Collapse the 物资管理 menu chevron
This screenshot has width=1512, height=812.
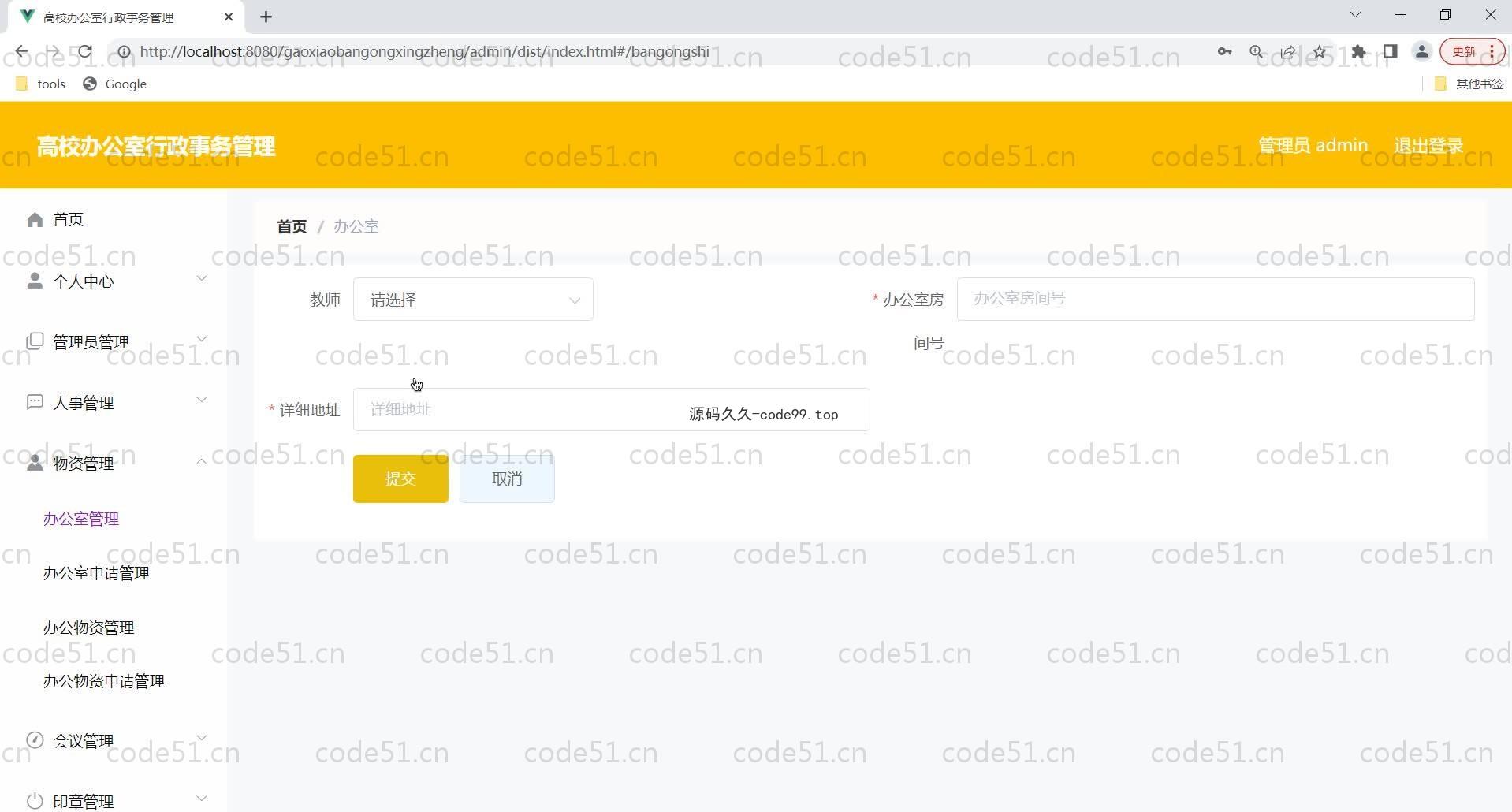coord(202,461)
